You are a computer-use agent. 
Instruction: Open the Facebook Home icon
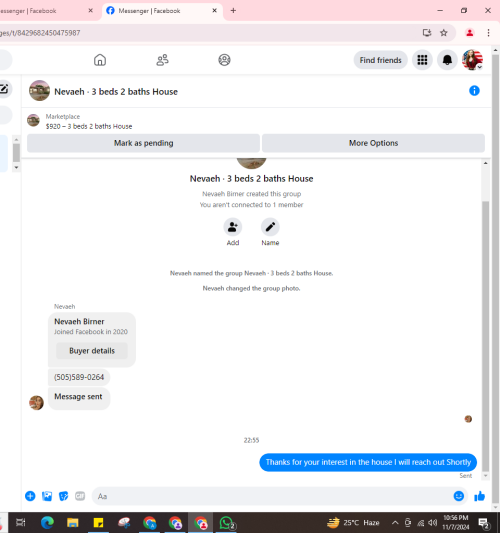click(x=100, y=60)
